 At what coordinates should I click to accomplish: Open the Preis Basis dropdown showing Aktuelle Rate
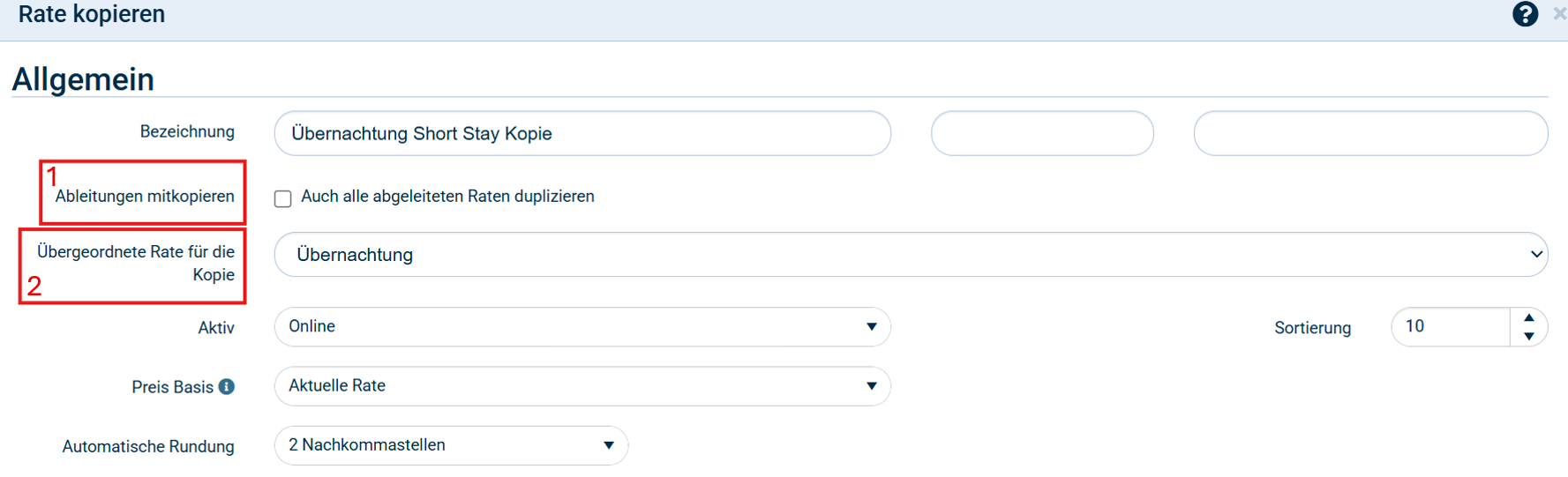click(582, 386)
